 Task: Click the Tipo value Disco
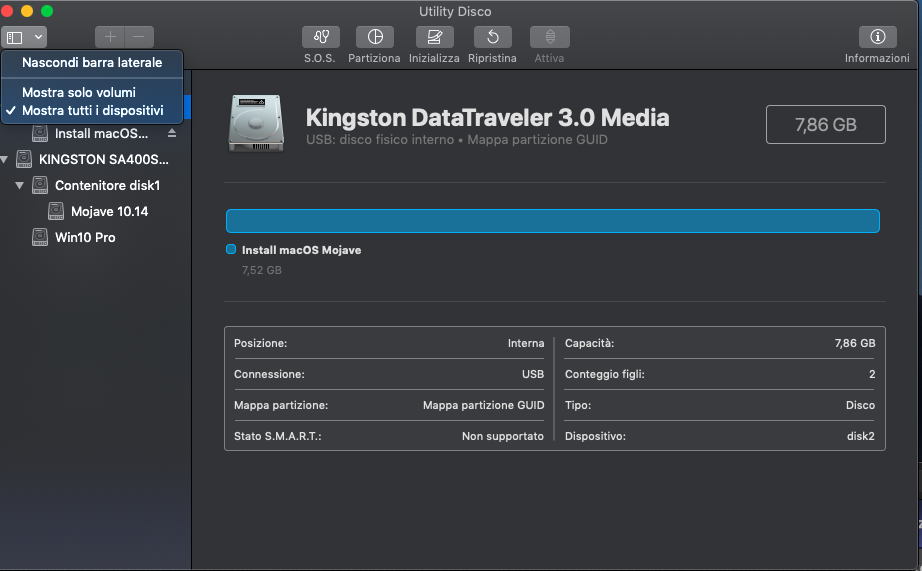pyautogui.click(x=860, y=405)
